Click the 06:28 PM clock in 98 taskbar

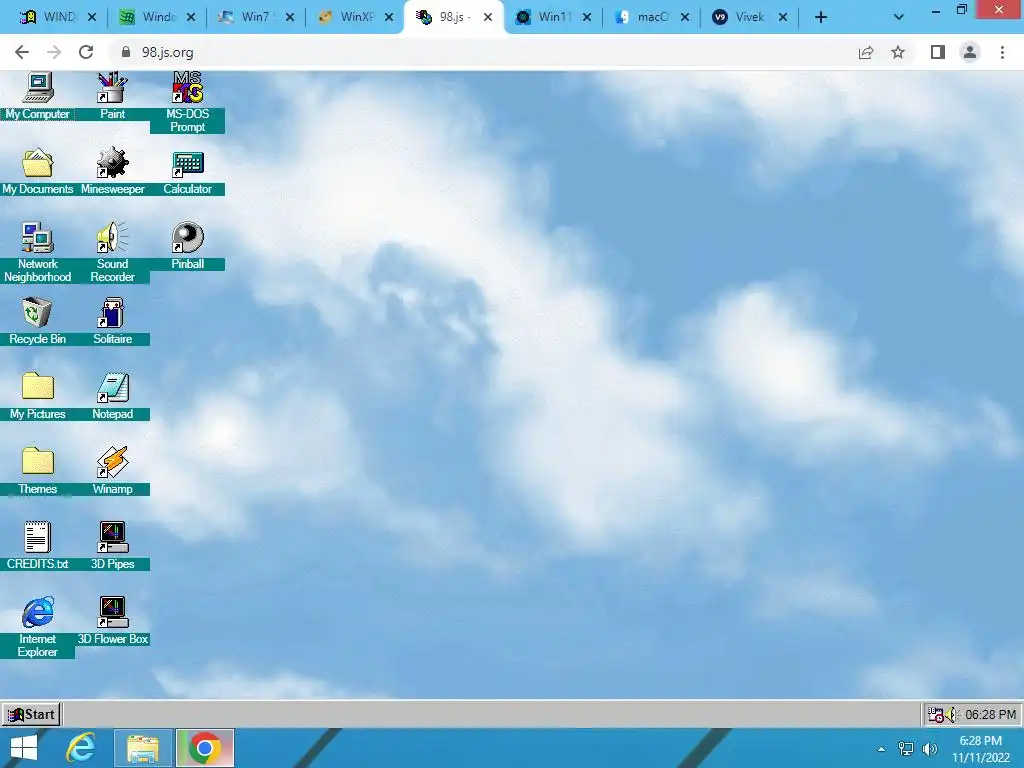pos(990,715)
